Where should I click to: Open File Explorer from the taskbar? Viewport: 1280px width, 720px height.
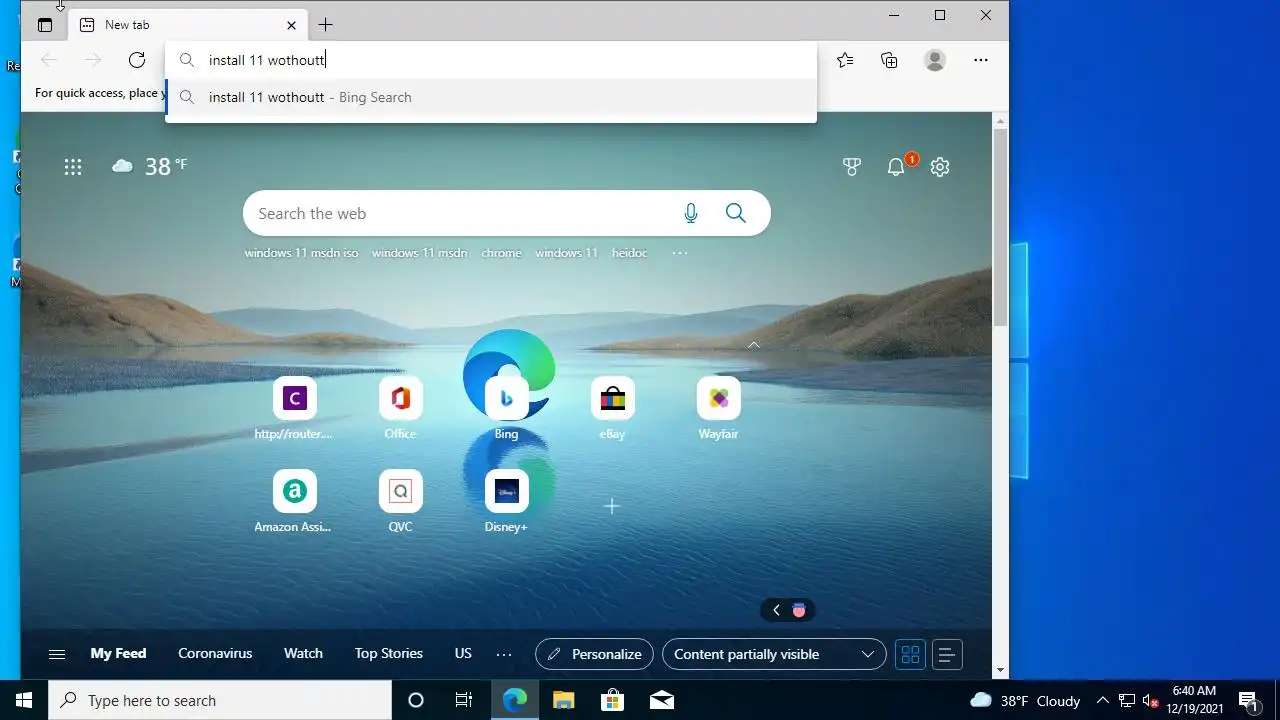pos(563,700)
